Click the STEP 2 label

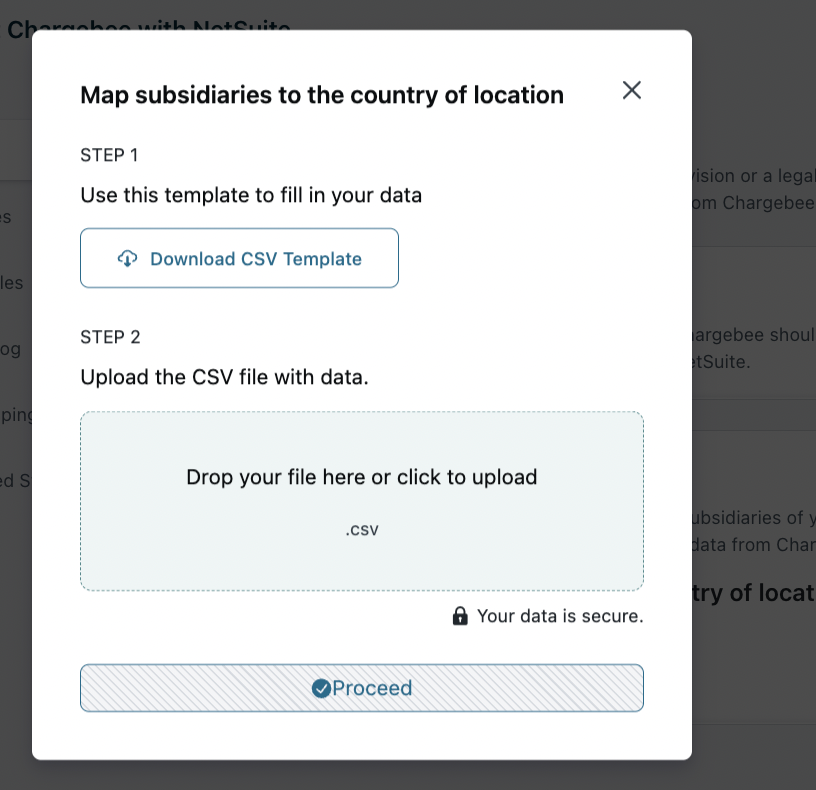coord(109,337)
